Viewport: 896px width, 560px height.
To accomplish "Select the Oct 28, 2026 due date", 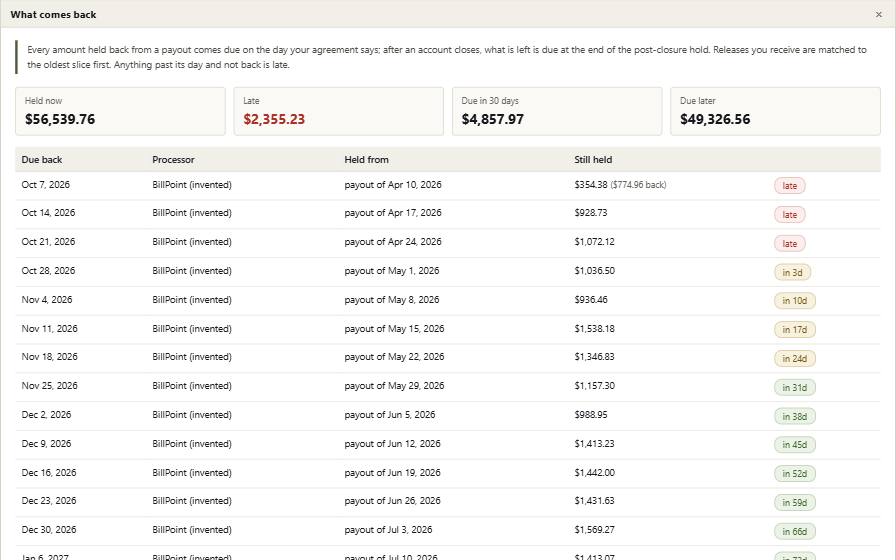I will pyautogui.click(x=48, y=271).
